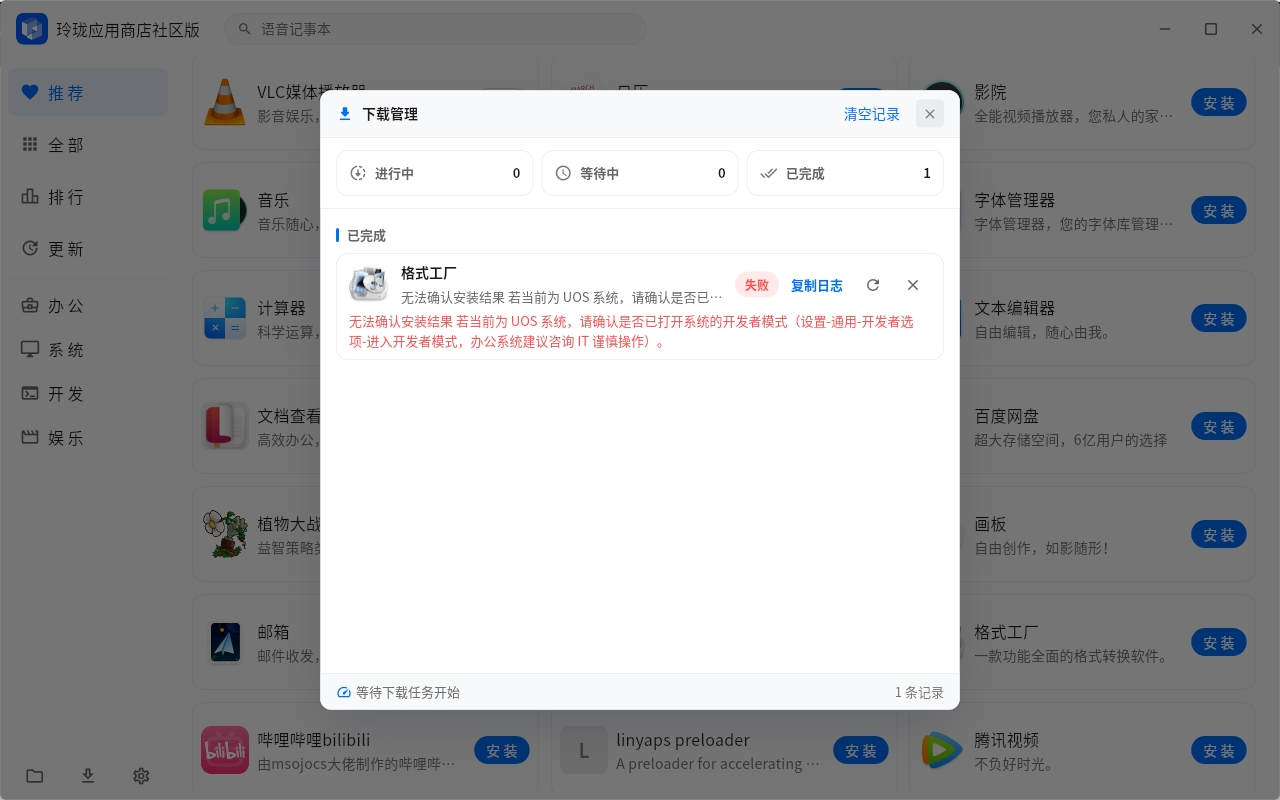The height and width of the screenshot is (800, 1280).
Task: Close the 下载管理 dialog
Action: pyautogui.click(x=930, y=114)
